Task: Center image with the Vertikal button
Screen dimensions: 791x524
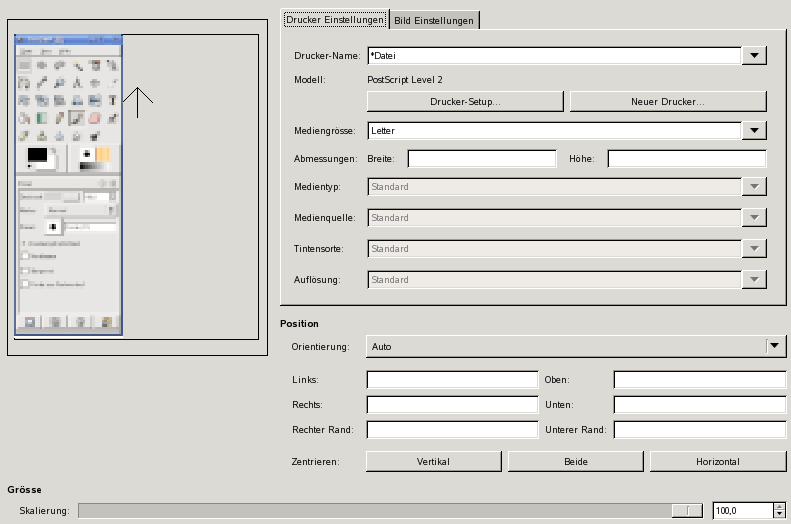Action: click(433, 462)
